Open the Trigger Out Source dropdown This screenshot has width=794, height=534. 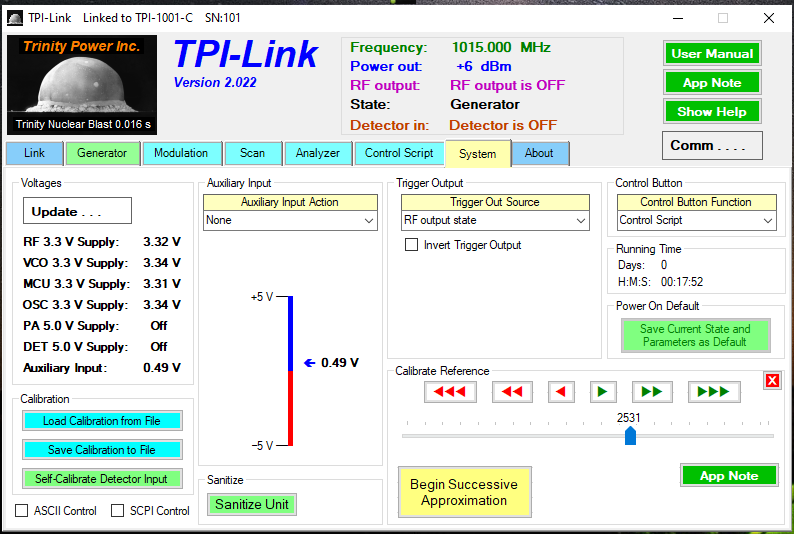[495, 221]
